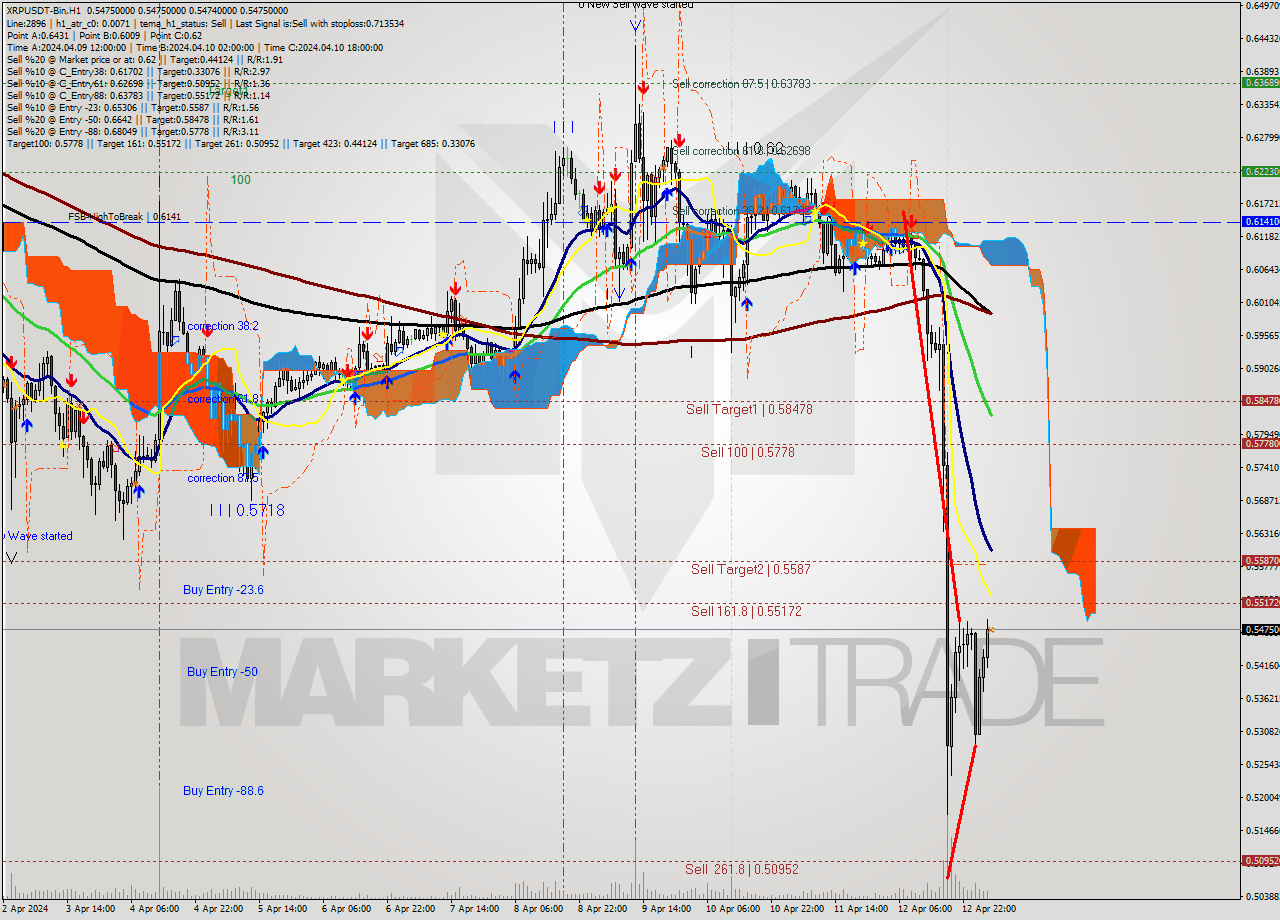Click the '8 Apr 06:00' time label
1280x920 pixels.
pos(538,909)
